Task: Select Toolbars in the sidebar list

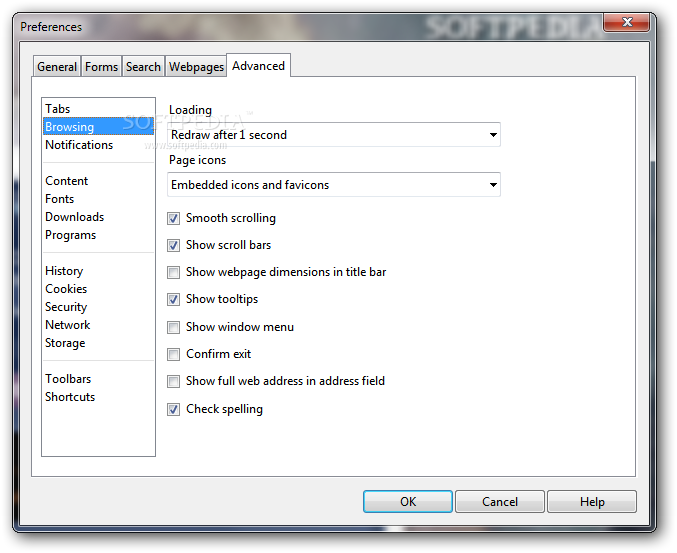Action: [x=98, y=379]
